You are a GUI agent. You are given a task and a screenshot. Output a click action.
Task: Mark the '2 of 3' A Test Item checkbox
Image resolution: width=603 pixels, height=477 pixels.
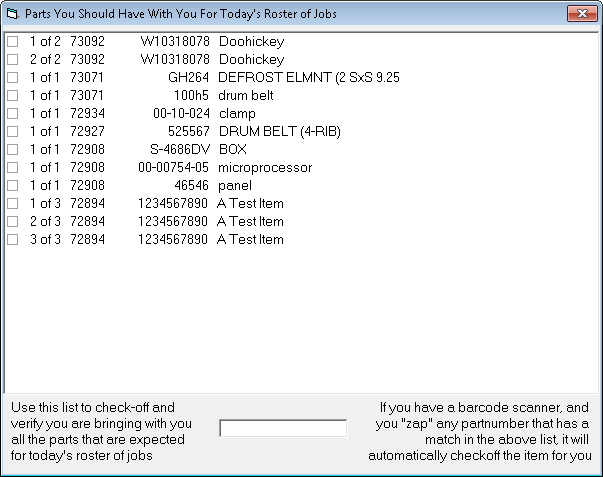pos(12,222)
